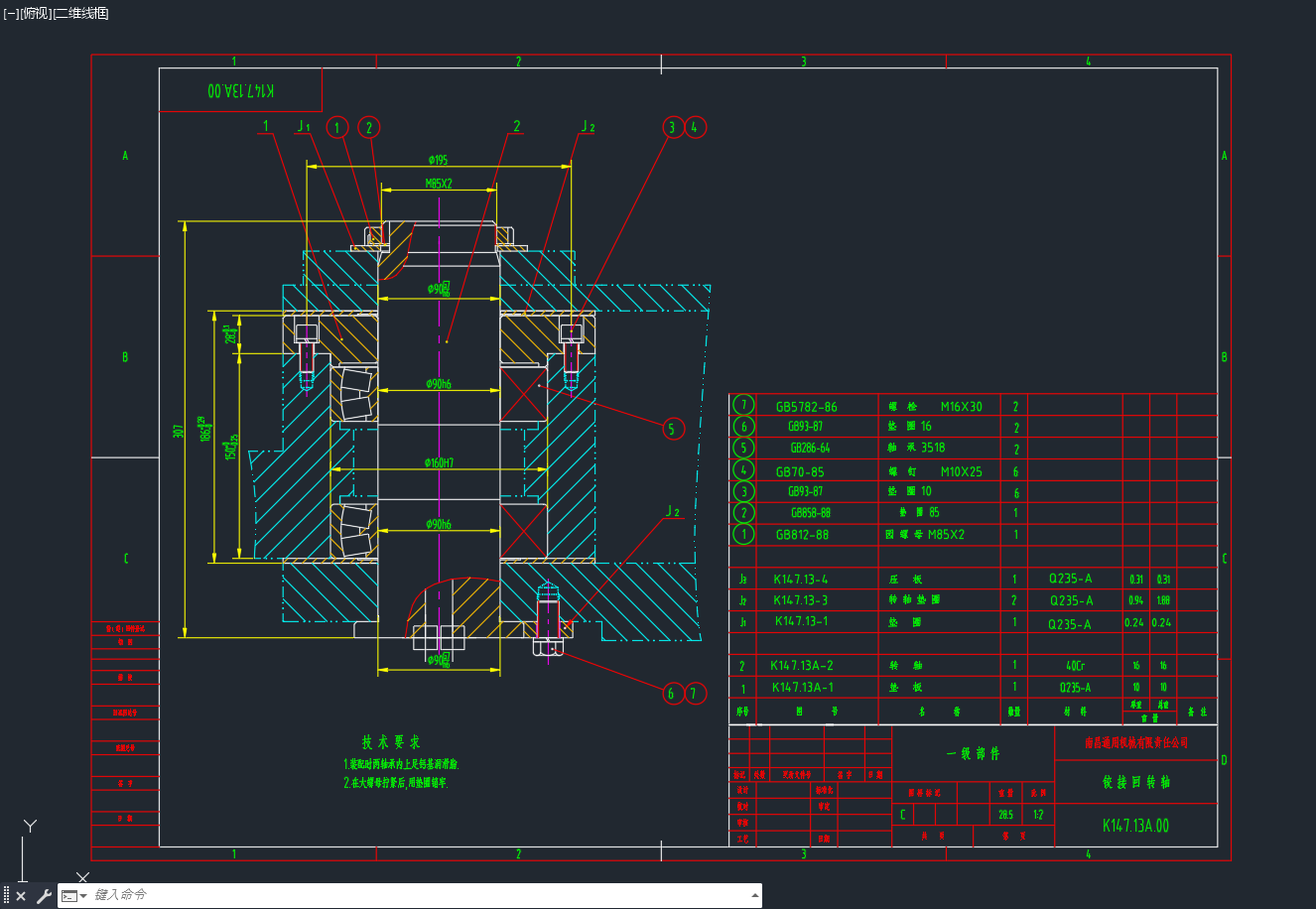The width and height of the screenshot is (1316, 909).
Task: Expand the command history arrow
Action: coord(755,895)
